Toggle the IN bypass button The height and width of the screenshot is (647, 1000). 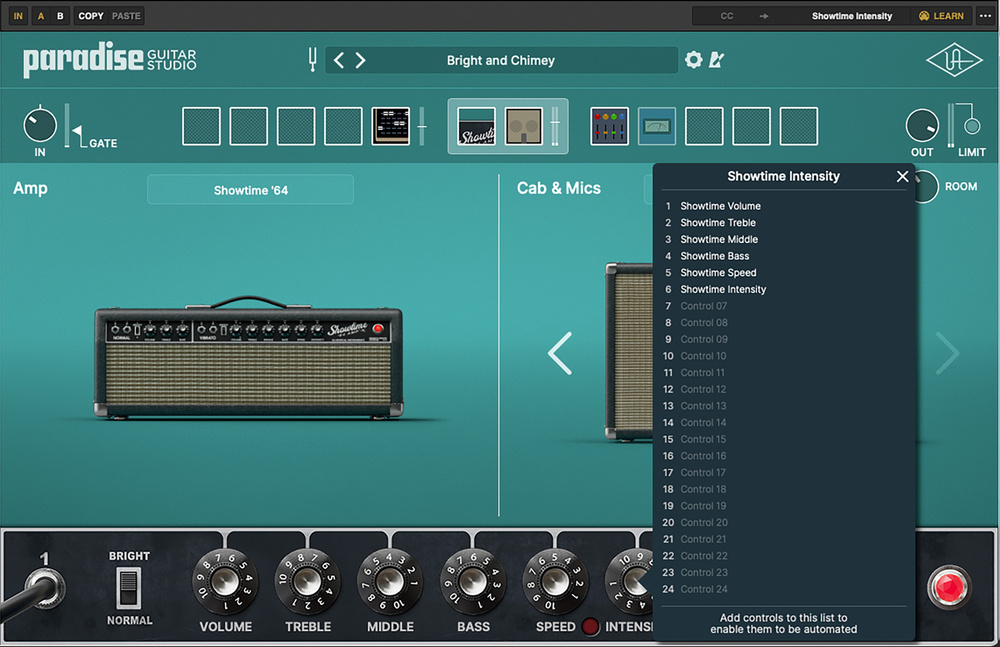pos(18,16)
